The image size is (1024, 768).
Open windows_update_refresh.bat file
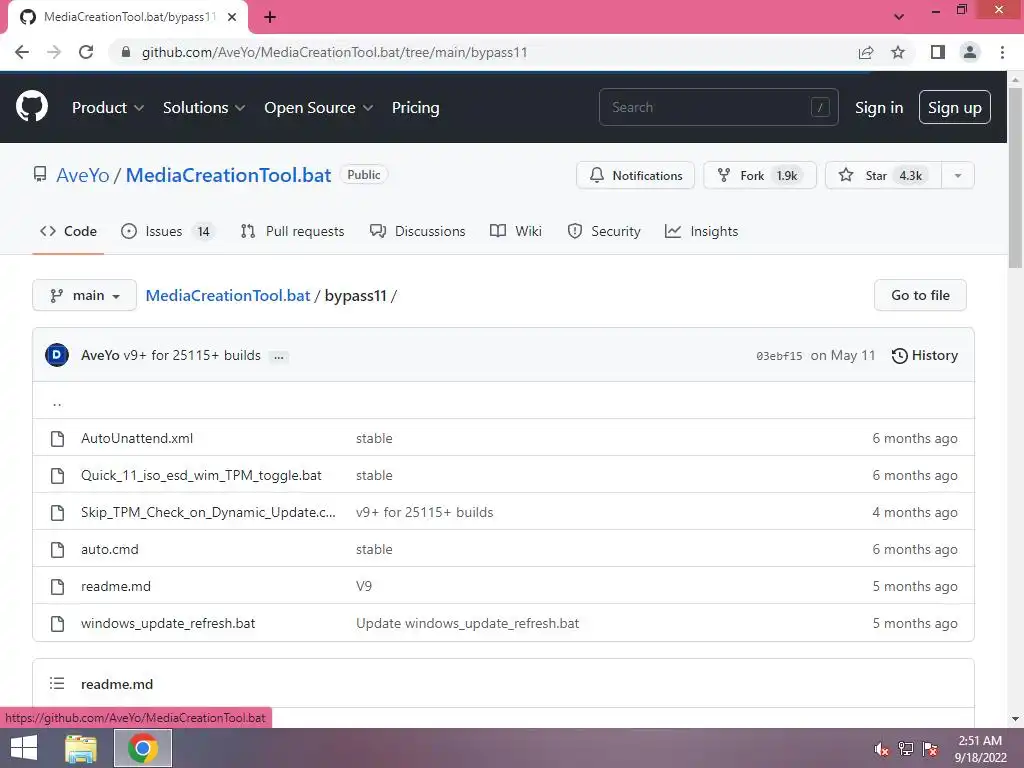pyautogui.click(x=168, y=624)
